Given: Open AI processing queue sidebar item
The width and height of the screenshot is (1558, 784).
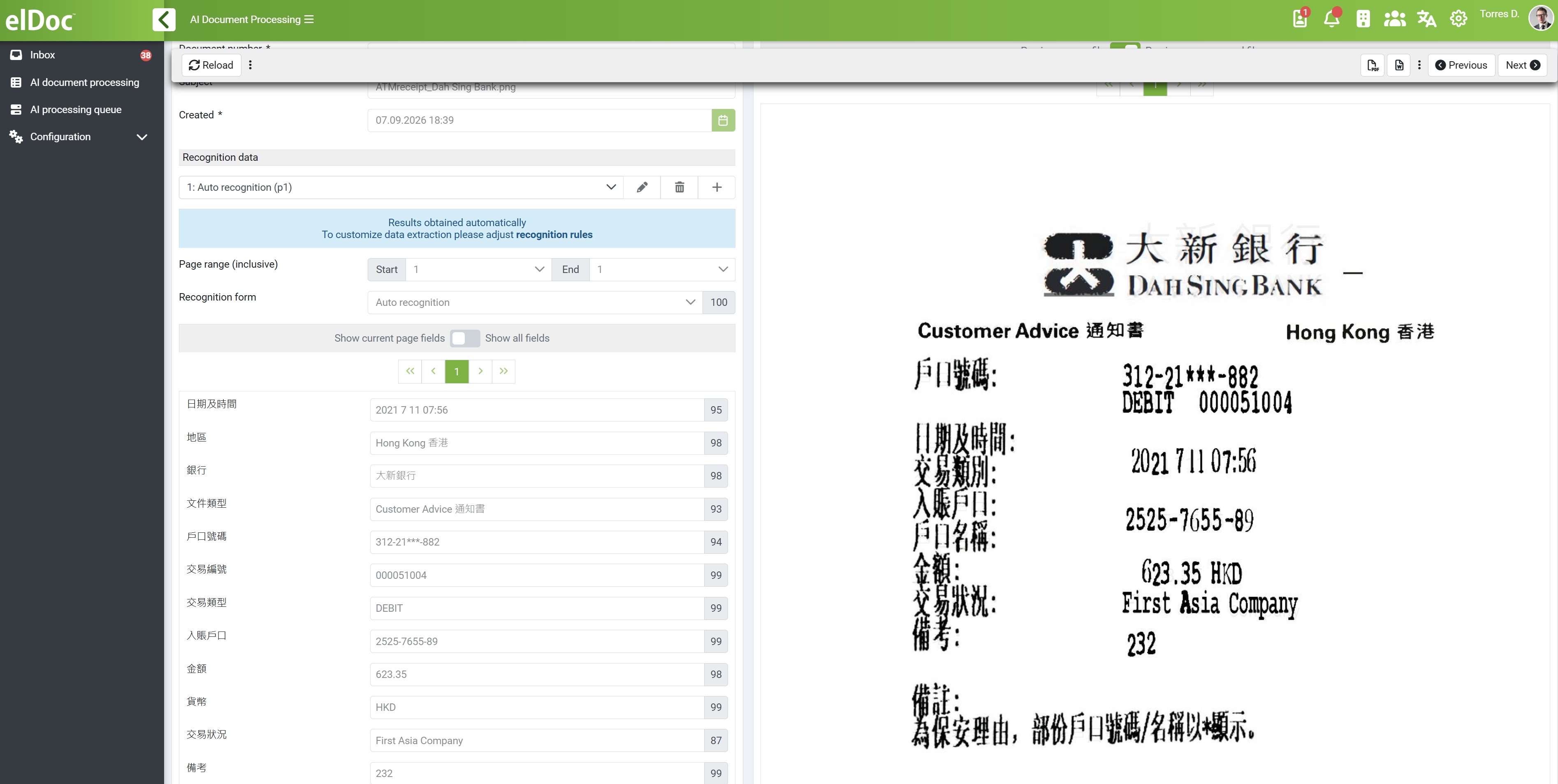Looking at the screenshot, I should pos(82,109).
